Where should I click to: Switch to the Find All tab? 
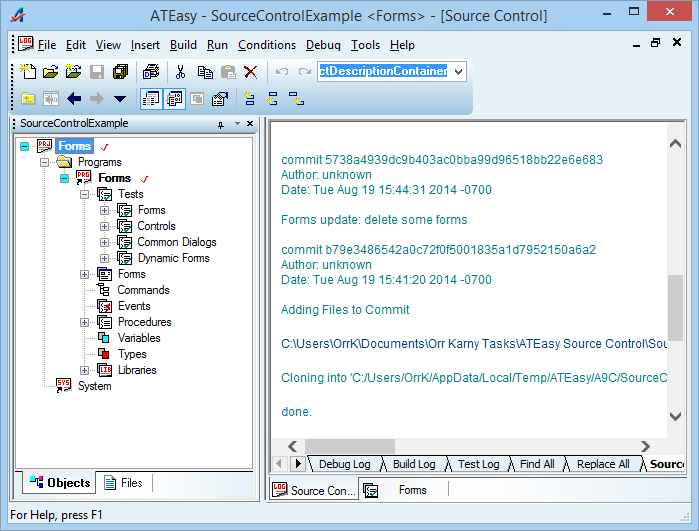pyautogui.click(x=537, y=464)
